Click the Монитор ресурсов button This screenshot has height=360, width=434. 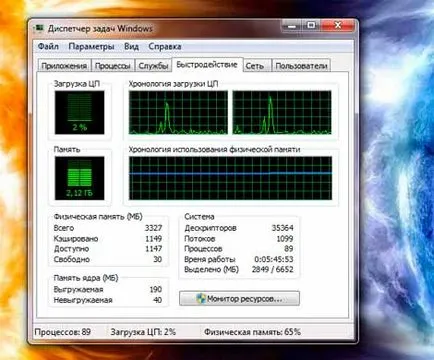pyautogui.click(x=239, y=298)
